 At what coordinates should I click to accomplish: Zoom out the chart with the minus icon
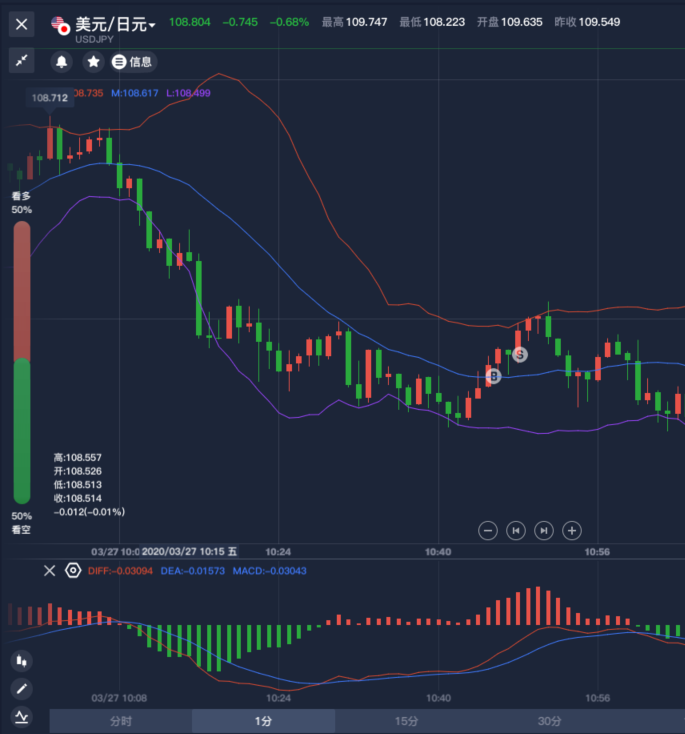pyautogui.click(x=488, y=530)
